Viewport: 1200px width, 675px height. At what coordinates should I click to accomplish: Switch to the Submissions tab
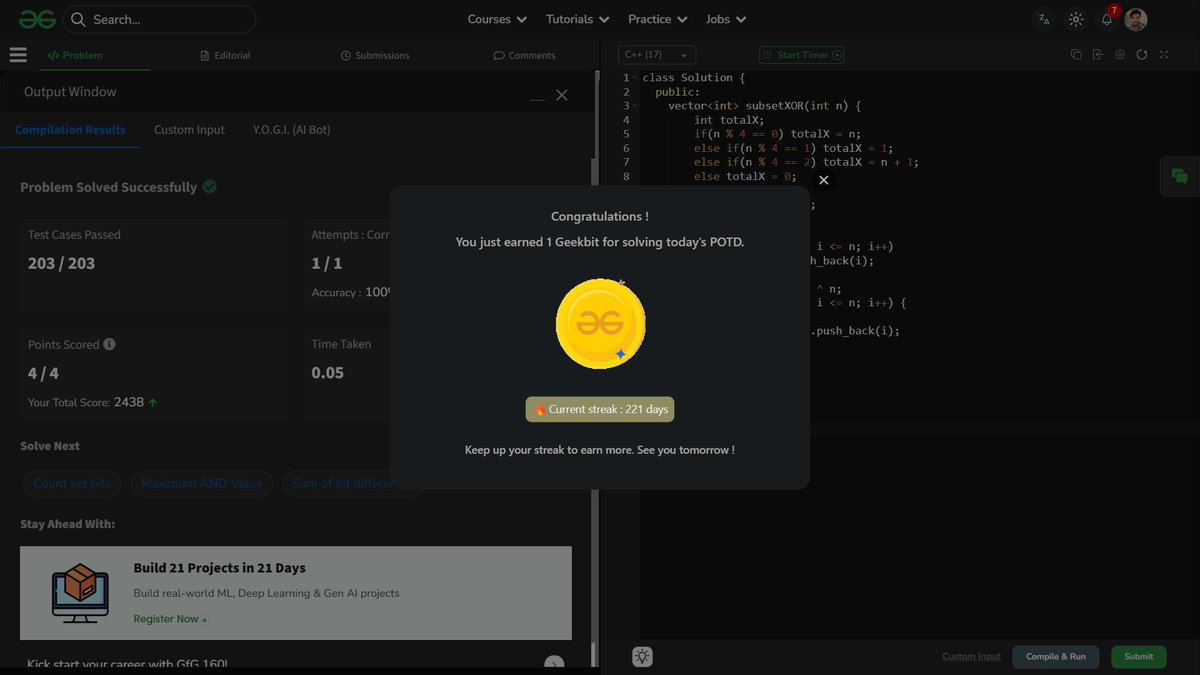click(x=375, y=55)
